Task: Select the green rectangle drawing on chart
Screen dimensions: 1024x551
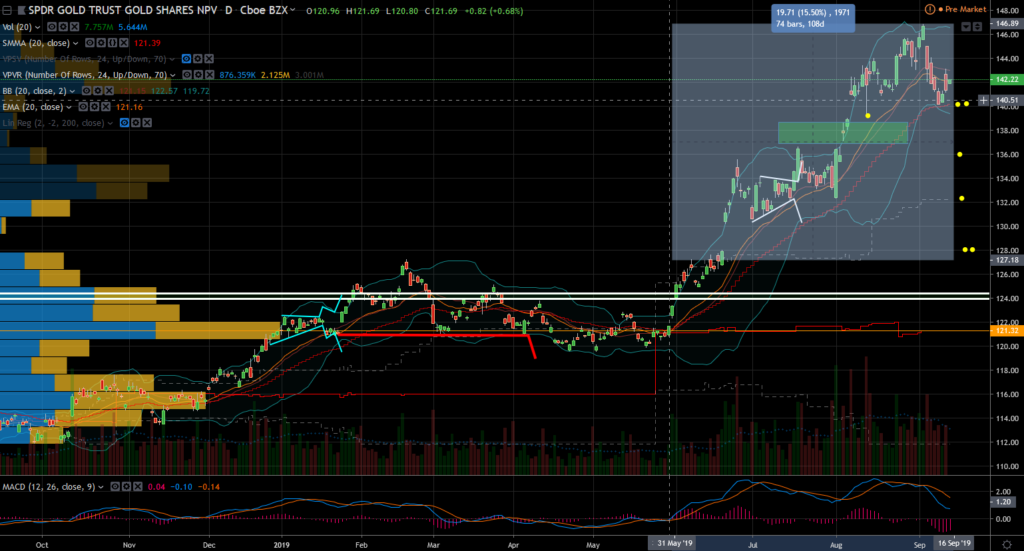Action: coord(842,132)
